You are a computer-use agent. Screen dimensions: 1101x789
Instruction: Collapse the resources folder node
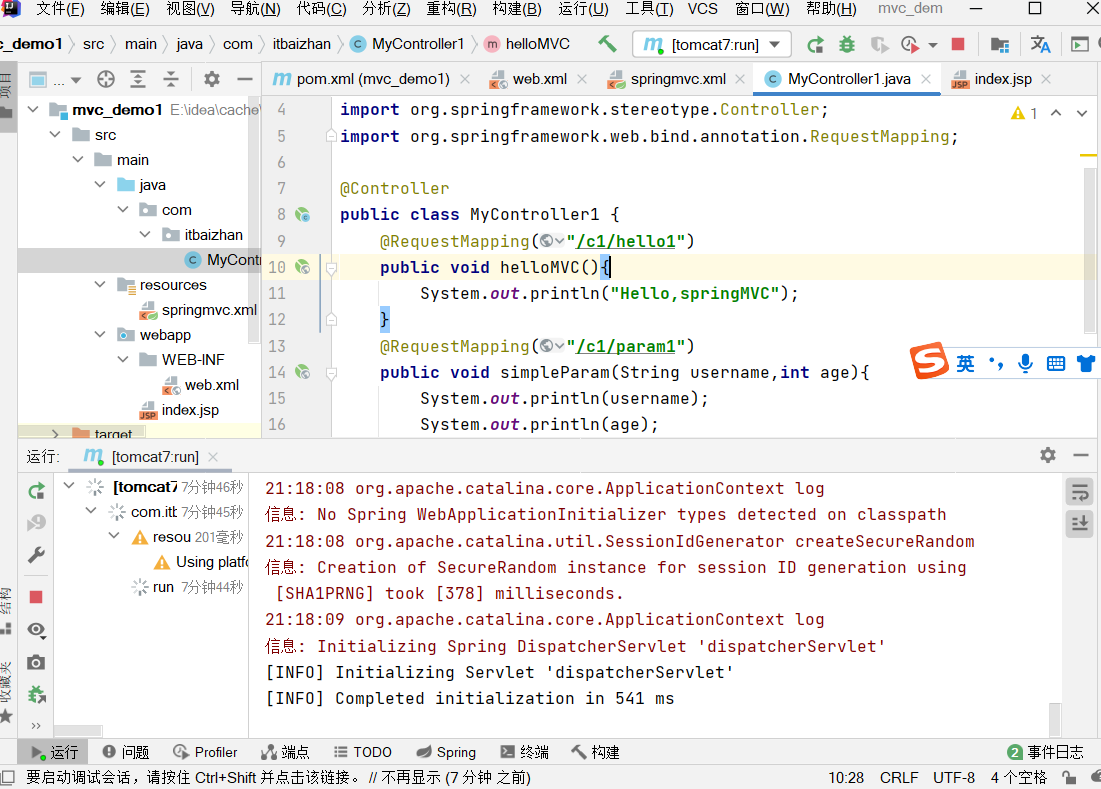click(x=100, y=284)
